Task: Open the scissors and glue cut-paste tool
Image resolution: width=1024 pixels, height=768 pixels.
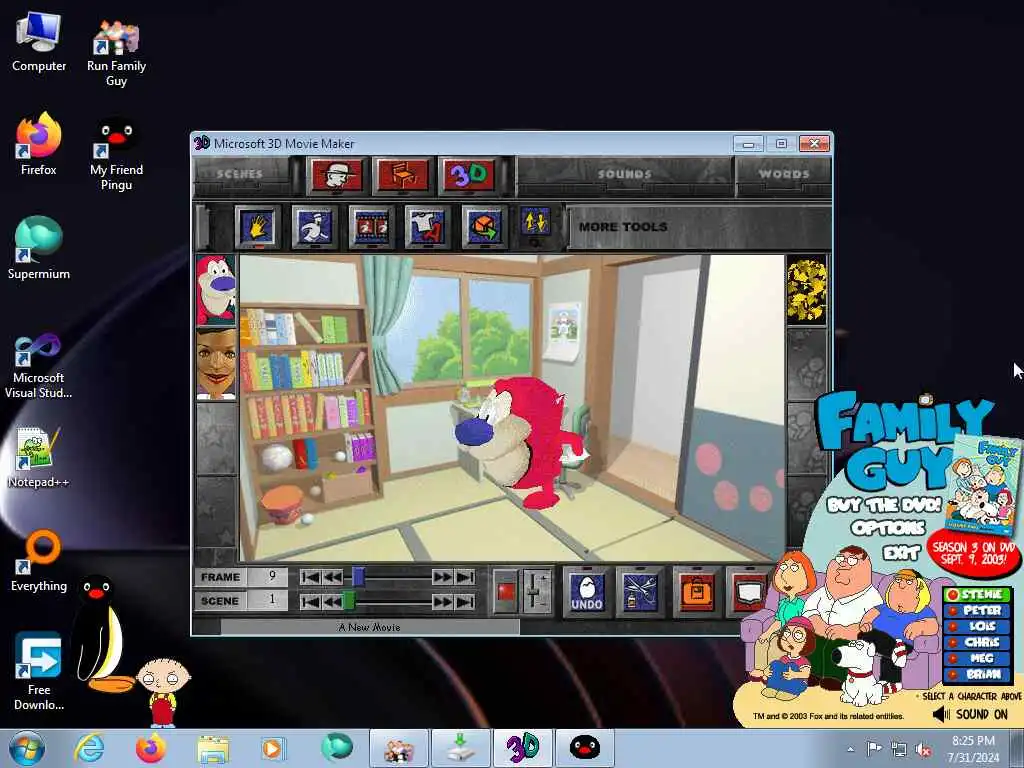Action: point(641,592)
